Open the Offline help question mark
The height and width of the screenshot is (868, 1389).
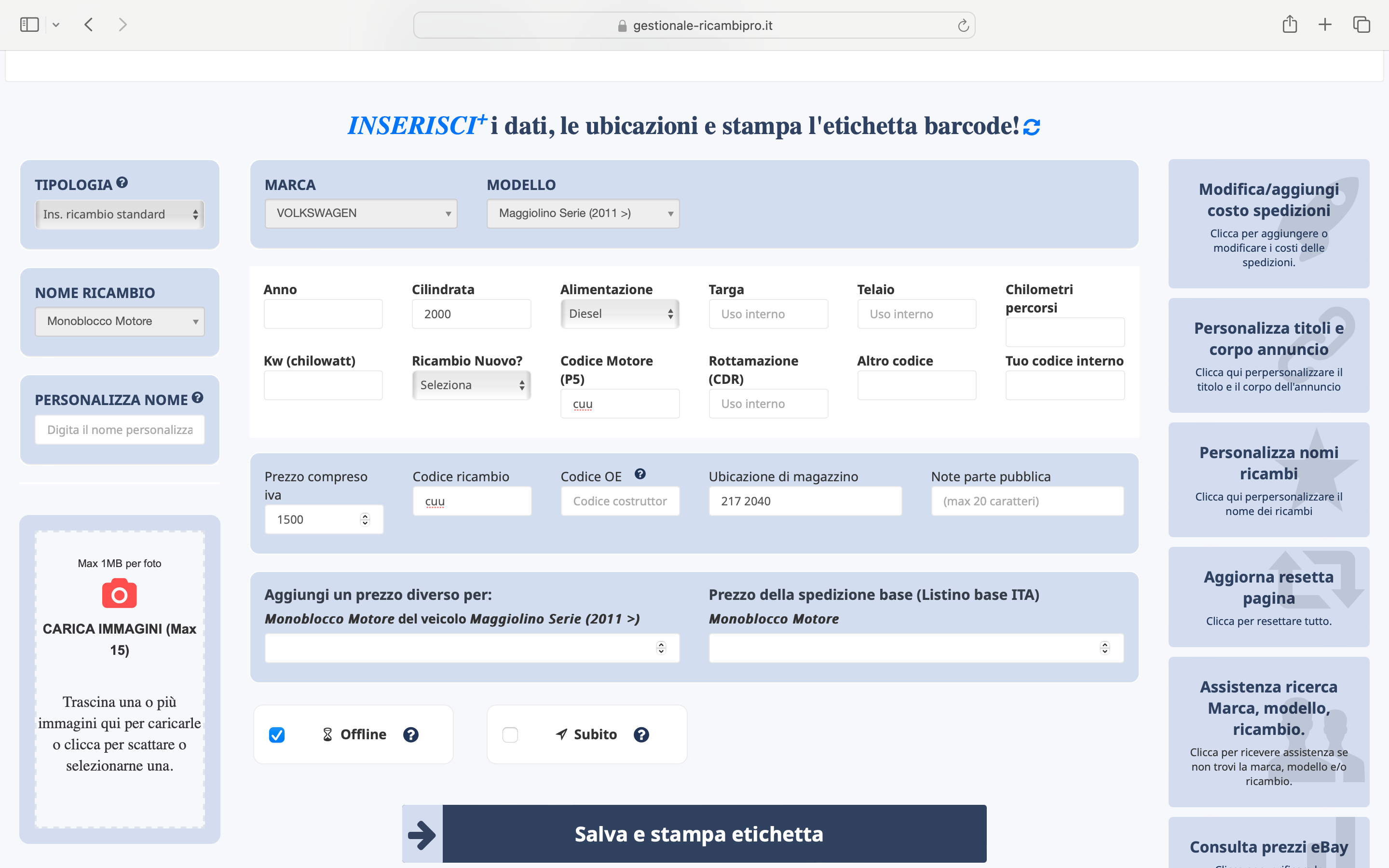tap(410, 735)
